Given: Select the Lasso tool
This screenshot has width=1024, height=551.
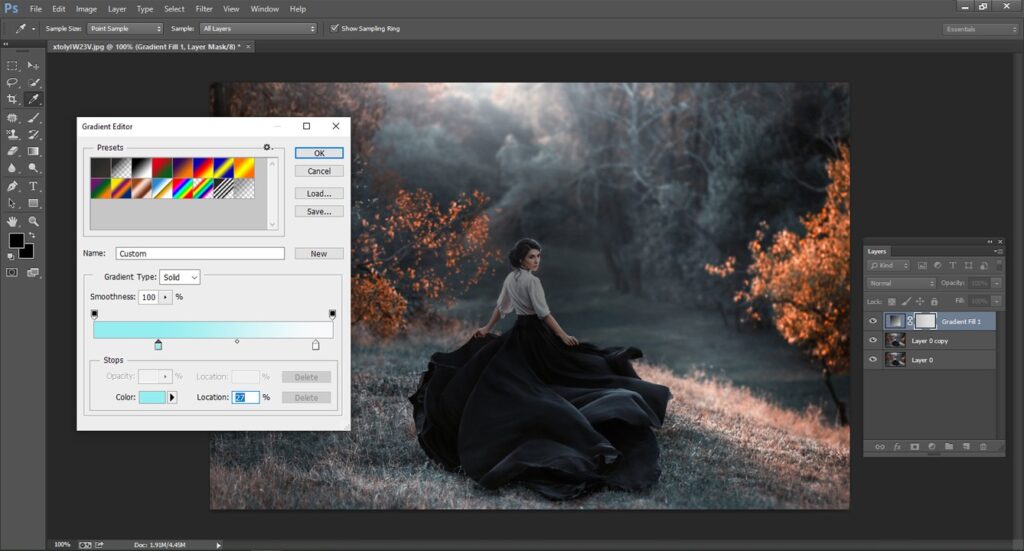Looking at the screenshot, I should tap(12, 82).
